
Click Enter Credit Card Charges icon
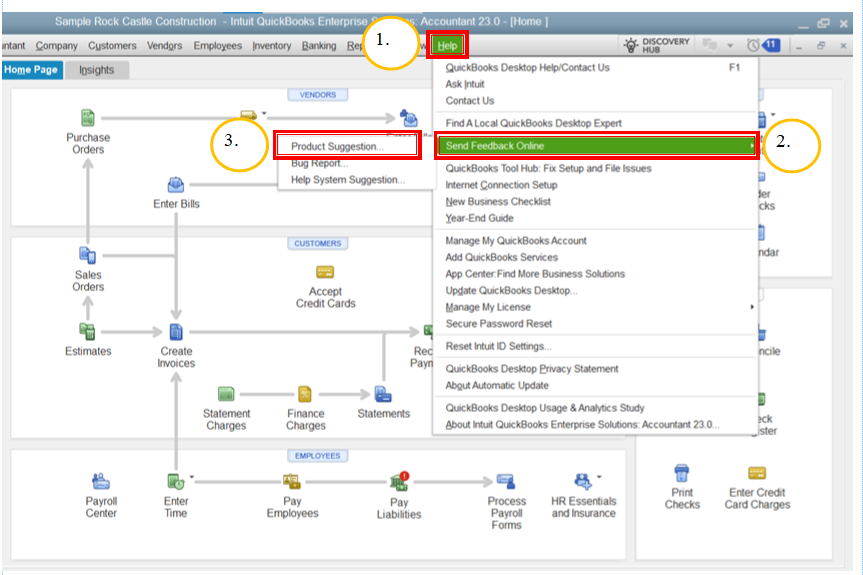pos(757,473)
